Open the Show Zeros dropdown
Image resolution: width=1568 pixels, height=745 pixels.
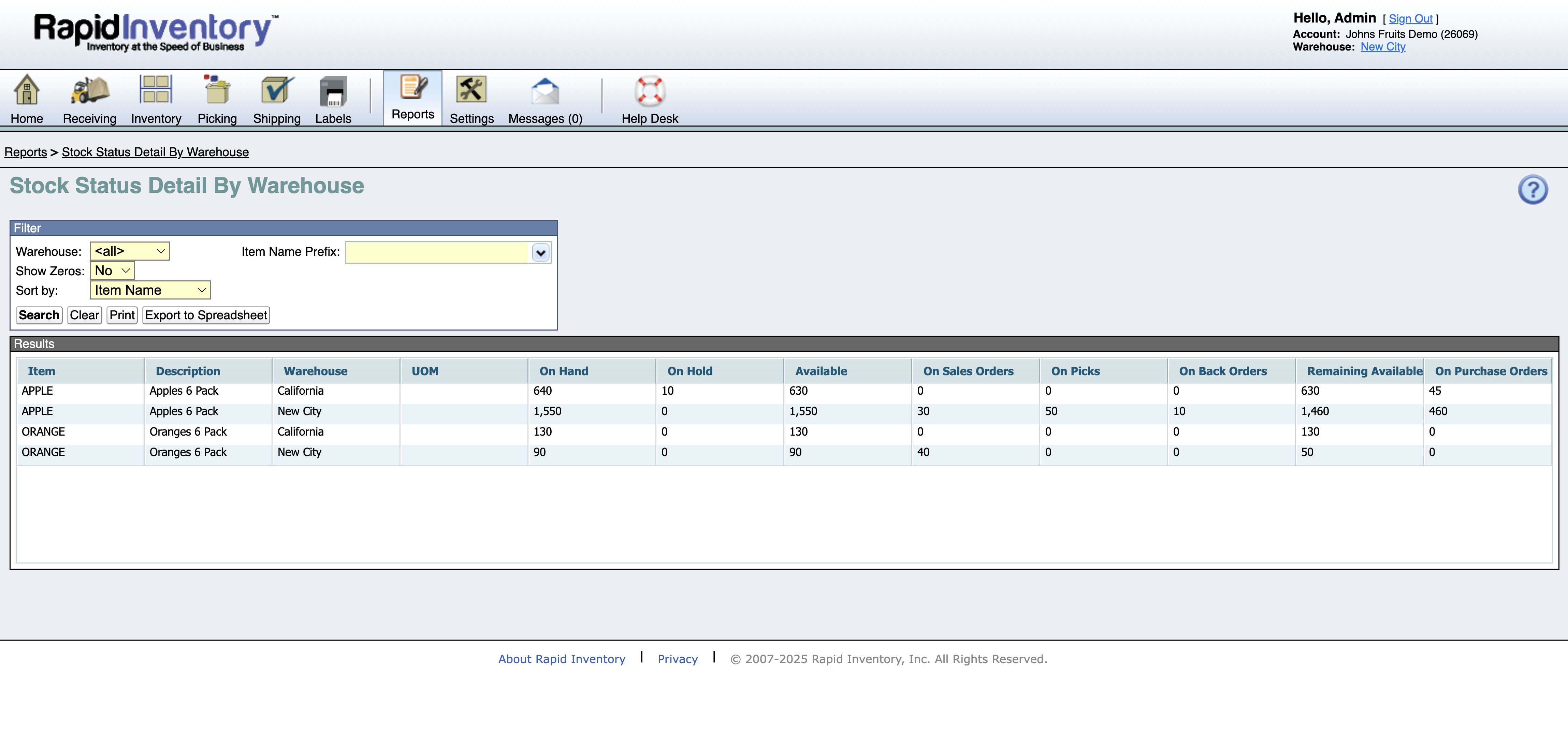112,270
